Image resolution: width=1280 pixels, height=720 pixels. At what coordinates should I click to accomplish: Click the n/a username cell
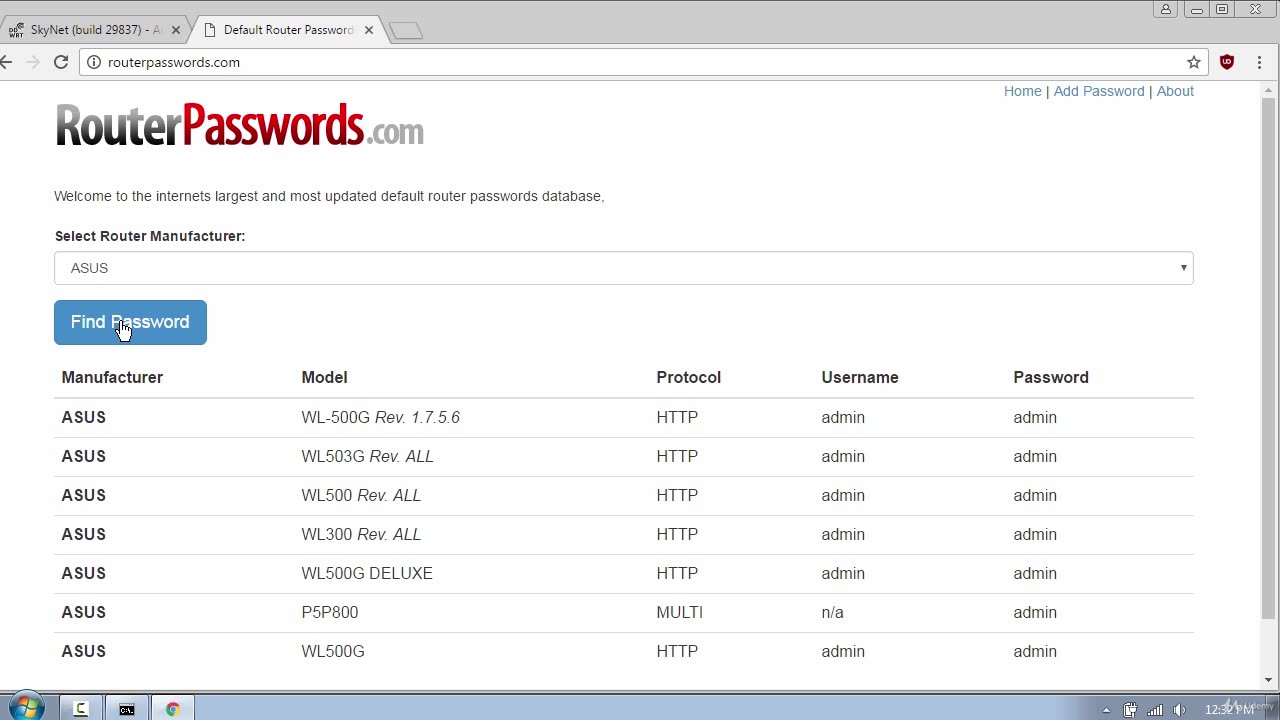pos(832,612)
